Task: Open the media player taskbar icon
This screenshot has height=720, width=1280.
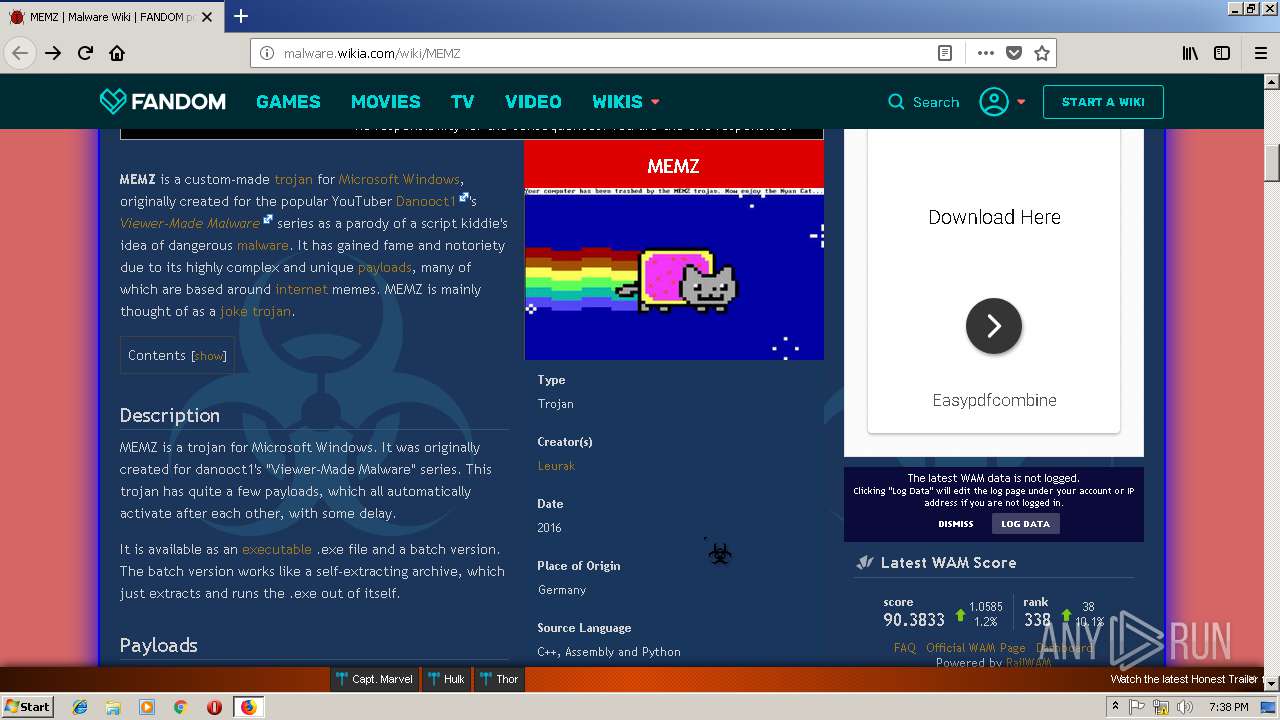Action: pyautogui.click(x=147, y=707)
